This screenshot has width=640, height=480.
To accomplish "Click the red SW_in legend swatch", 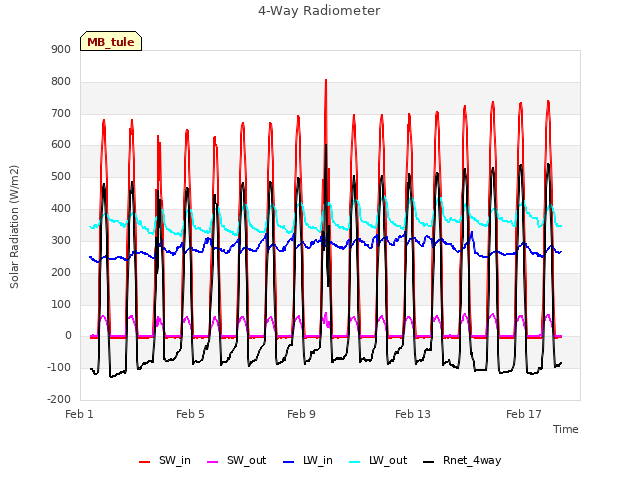I will tap(144, 462).
